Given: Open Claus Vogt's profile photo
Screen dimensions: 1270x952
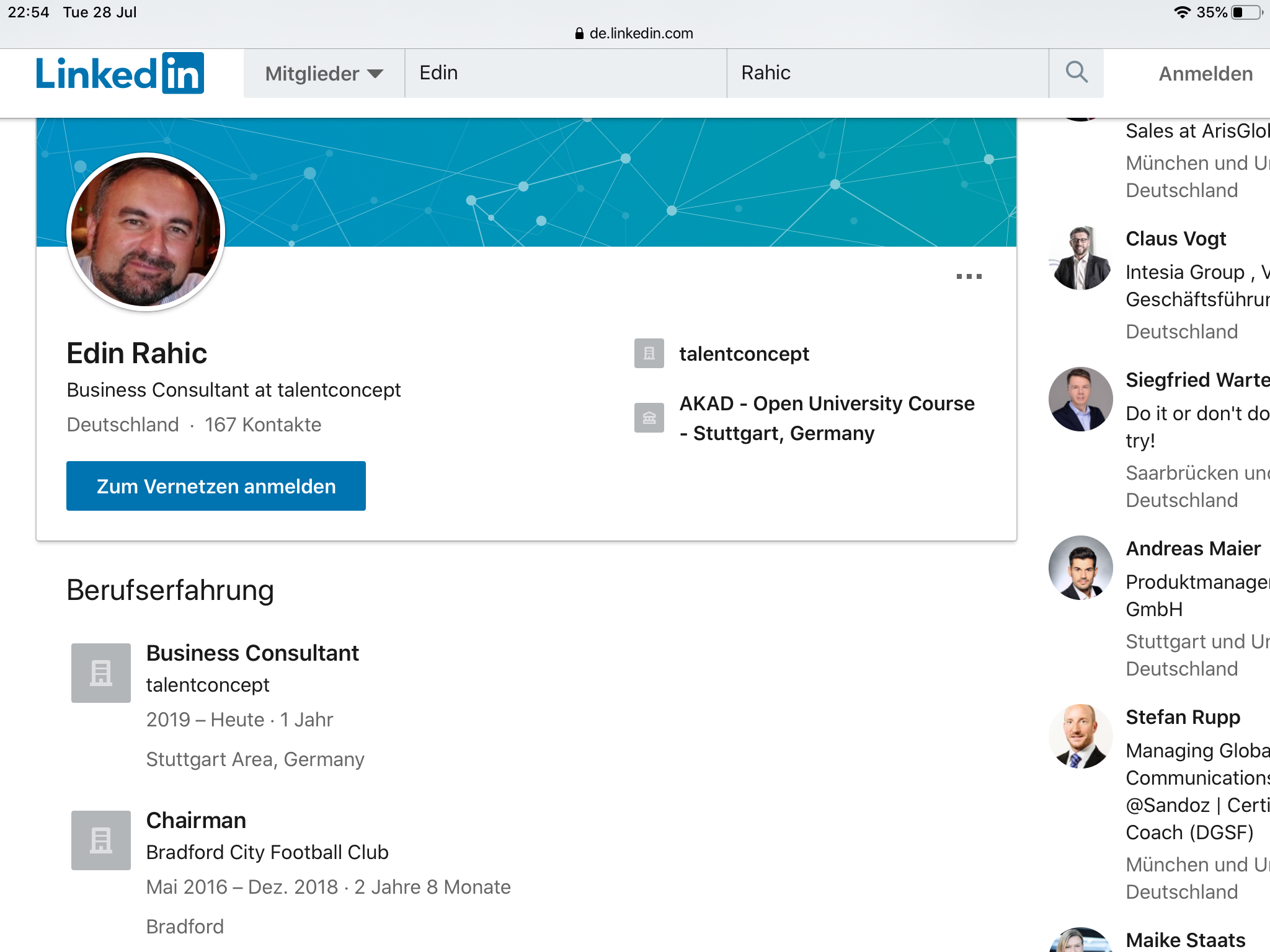Looking at the screenshot, I should point(1080,258).
